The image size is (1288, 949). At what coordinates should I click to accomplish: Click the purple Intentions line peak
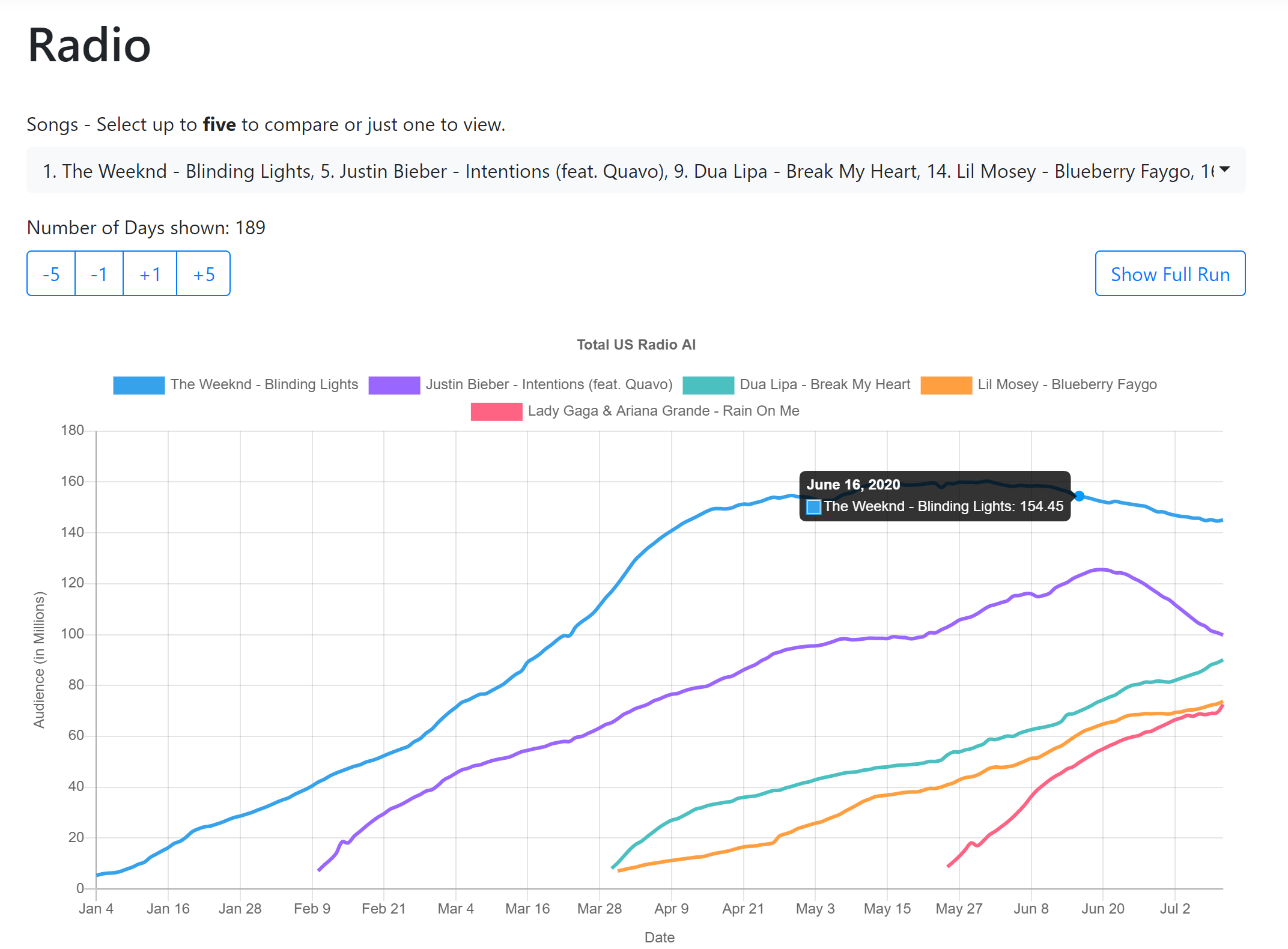point(1101,569)
